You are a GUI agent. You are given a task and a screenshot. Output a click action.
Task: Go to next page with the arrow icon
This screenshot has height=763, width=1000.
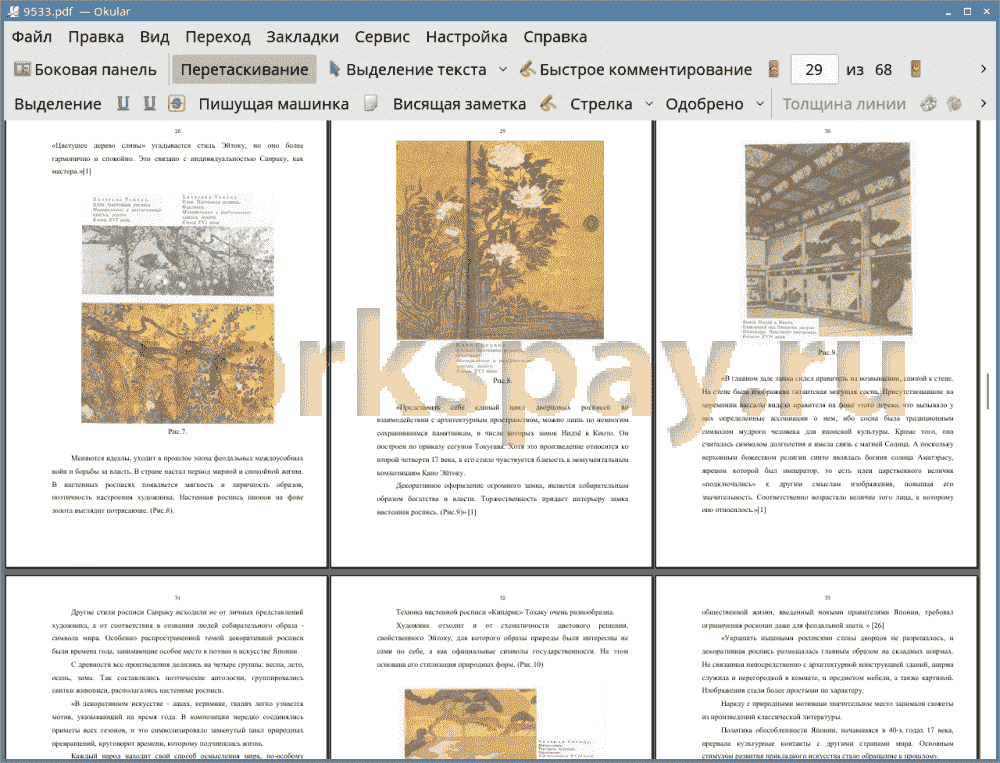click(x=915, y=70)
